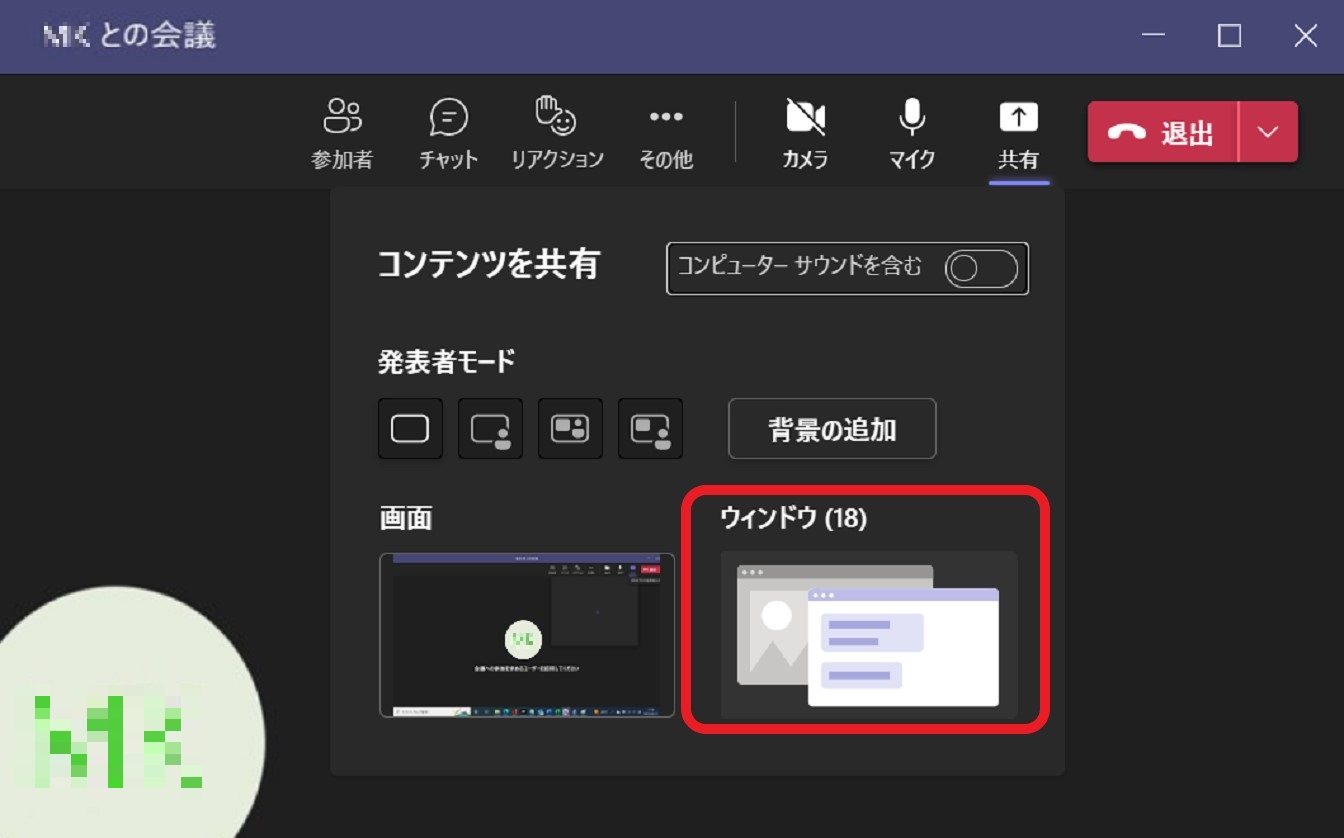Click the underlined 共有 toolbar label
The height and width of the screenshot is (838, 1344).
(1018, 160)
